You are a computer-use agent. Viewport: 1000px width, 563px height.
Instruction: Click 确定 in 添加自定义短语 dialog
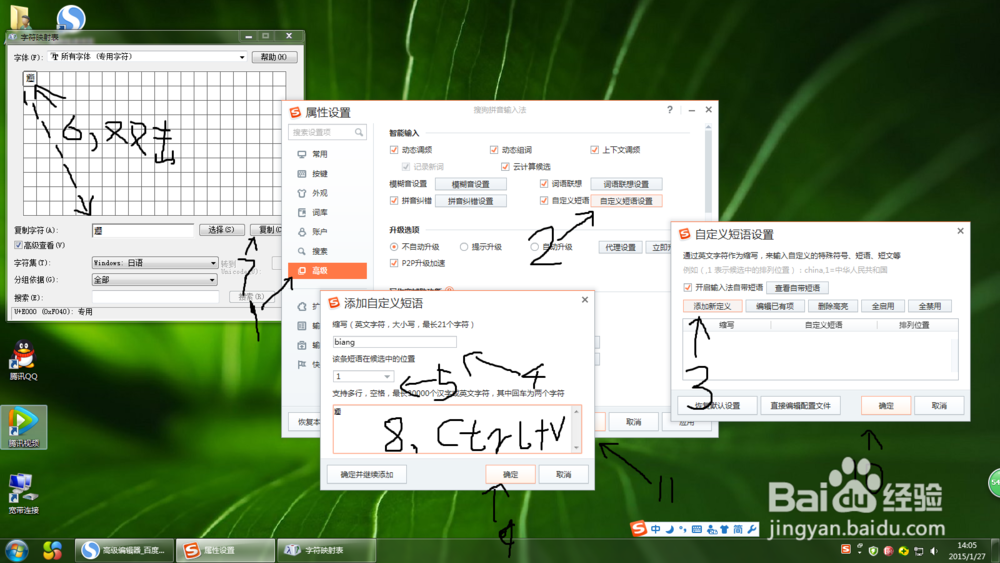(x=510, y=474)
